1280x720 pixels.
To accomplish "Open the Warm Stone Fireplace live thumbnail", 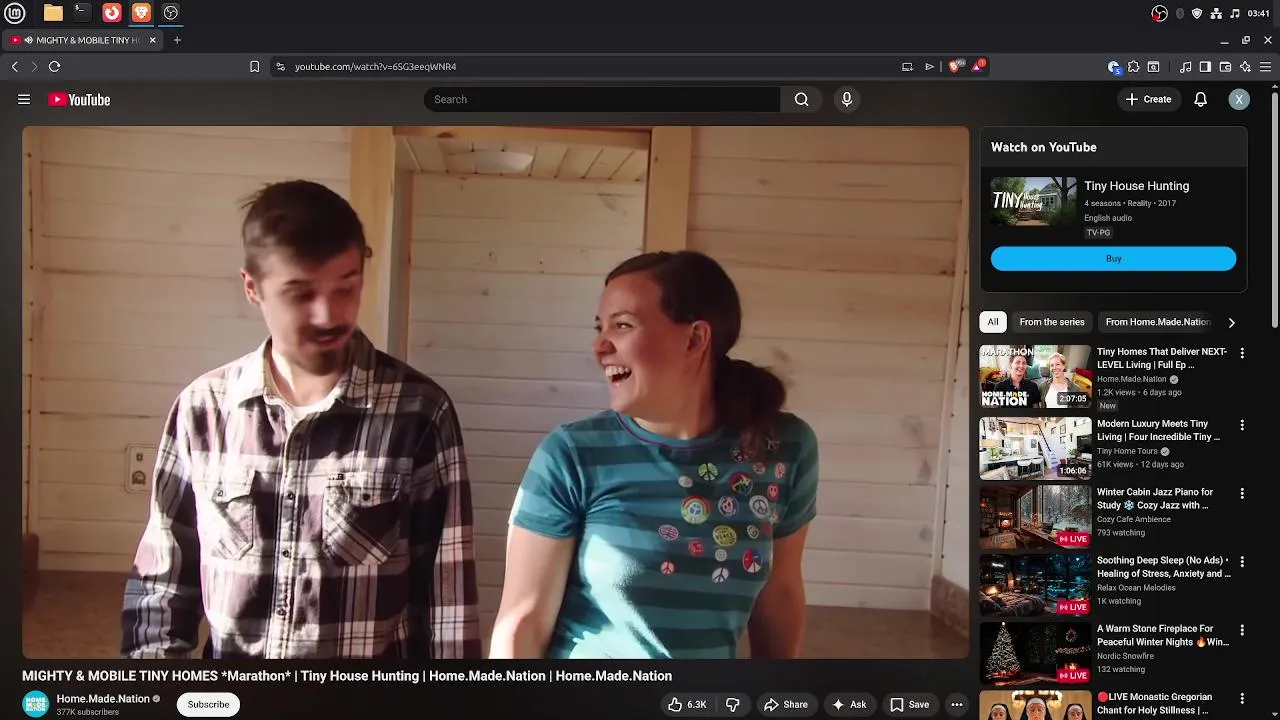I will point(1035,653).
